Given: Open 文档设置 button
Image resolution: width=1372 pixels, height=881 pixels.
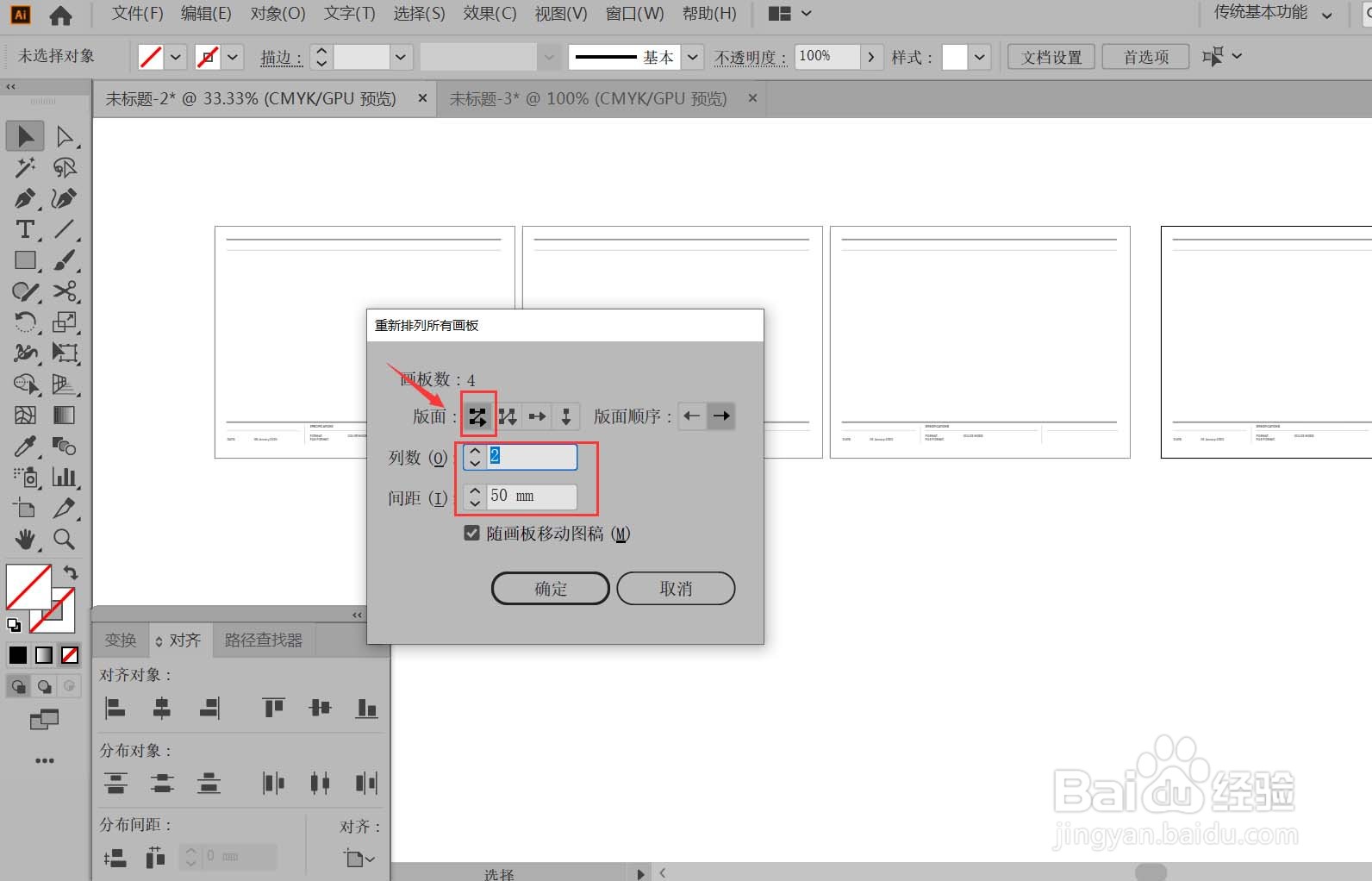Looking at the screenshot, I should tap(1051, 57).
